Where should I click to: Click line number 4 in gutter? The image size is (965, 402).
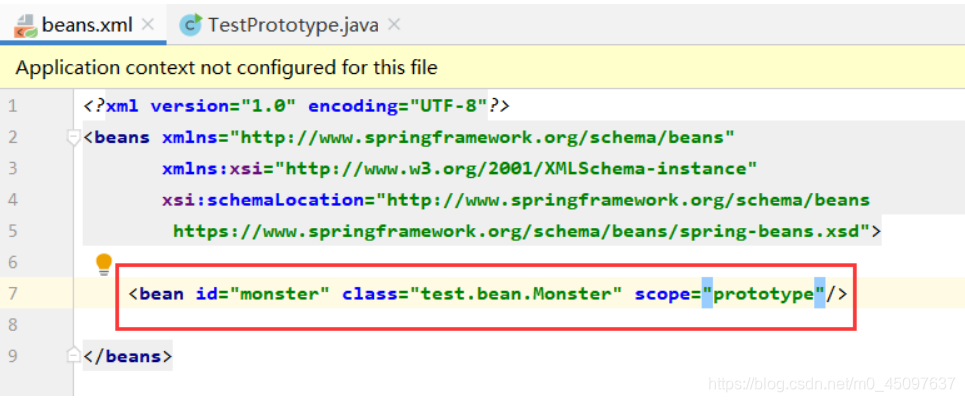[x=13, y=200]
